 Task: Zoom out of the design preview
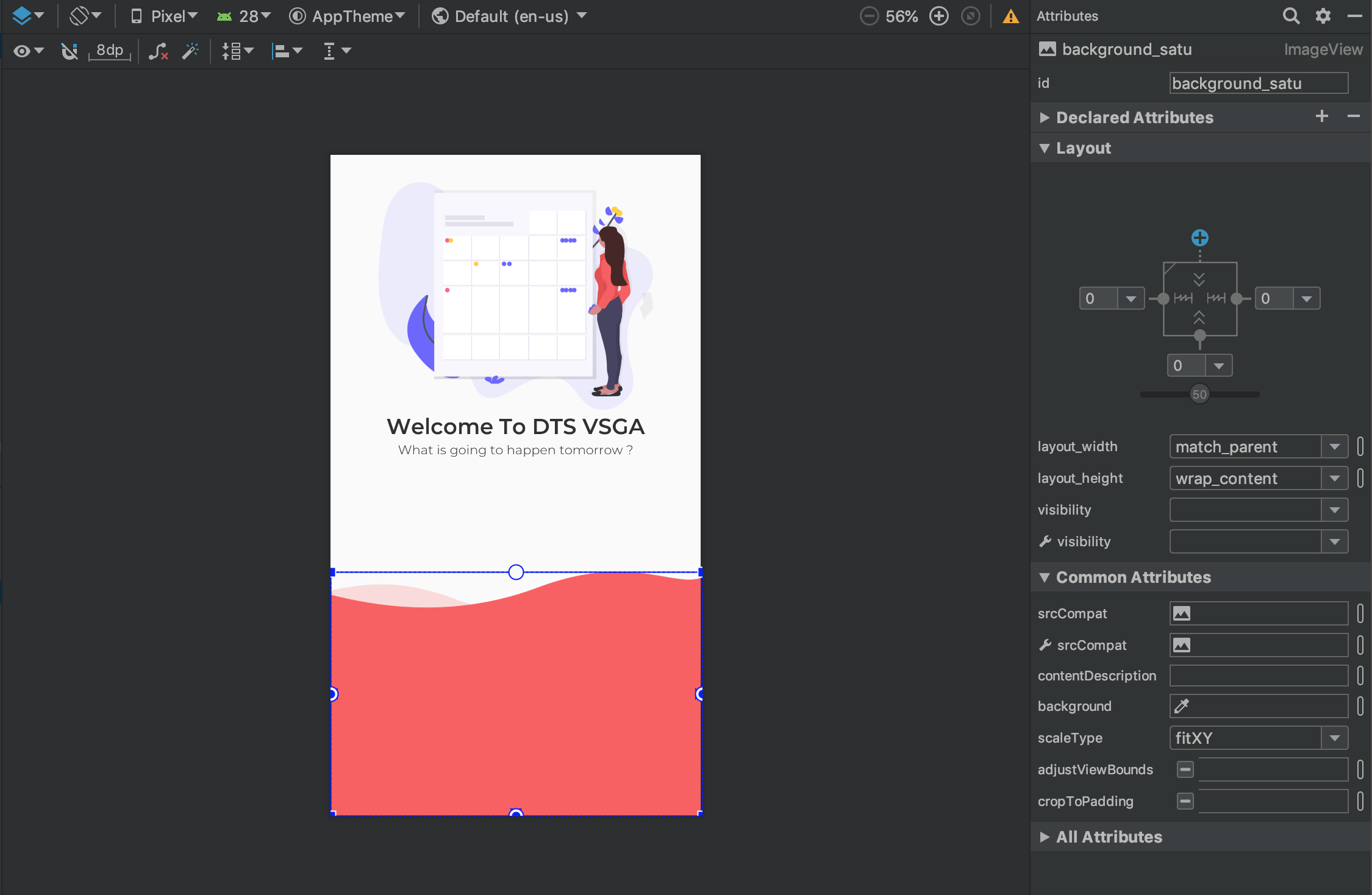click(869, 16)
